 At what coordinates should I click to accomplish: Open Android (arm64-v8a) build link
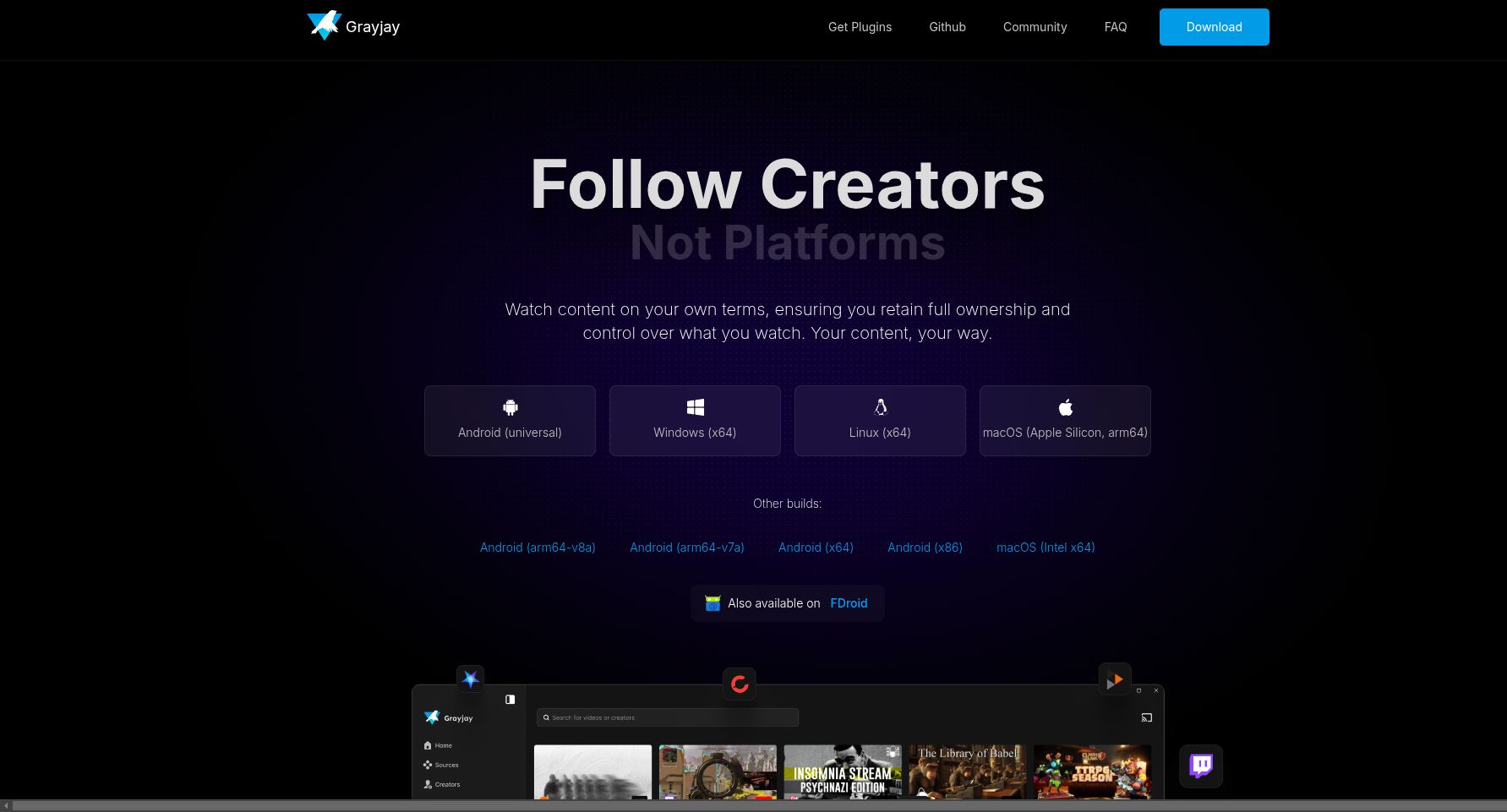coord(538,548)
